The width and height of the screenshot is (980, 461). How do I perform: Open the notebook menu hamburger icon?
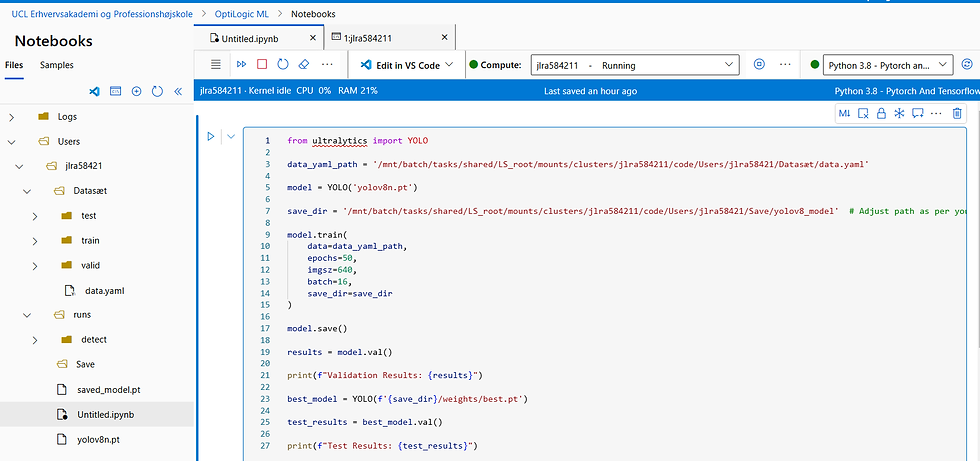click(216, 64)
